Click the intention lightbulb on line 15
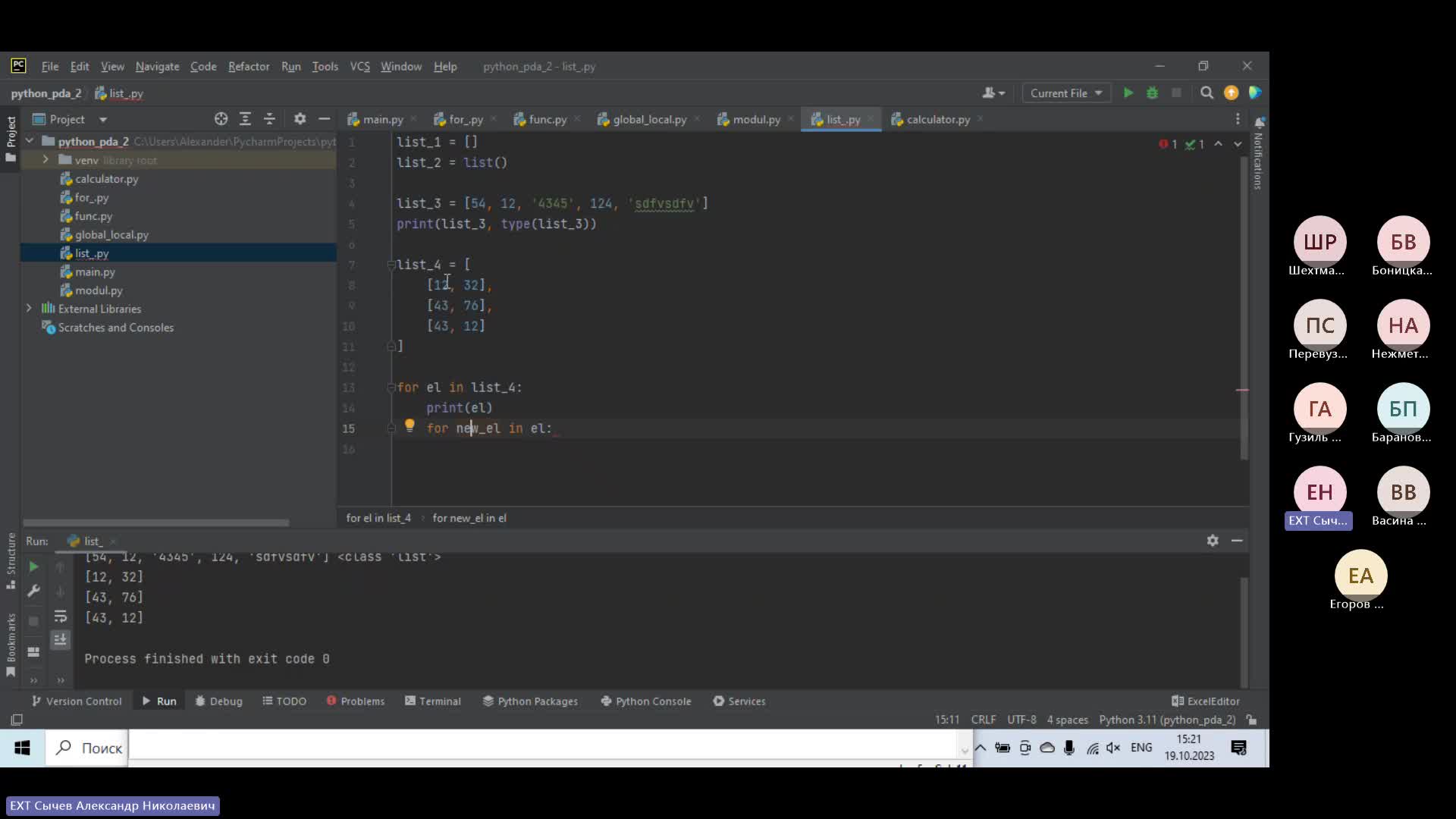 409,426
